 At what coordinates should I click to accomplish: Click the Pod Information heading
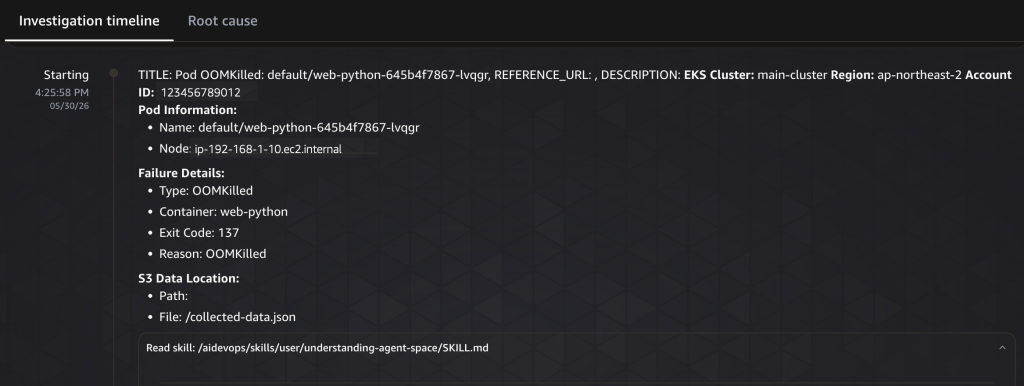tap(187, 110)
